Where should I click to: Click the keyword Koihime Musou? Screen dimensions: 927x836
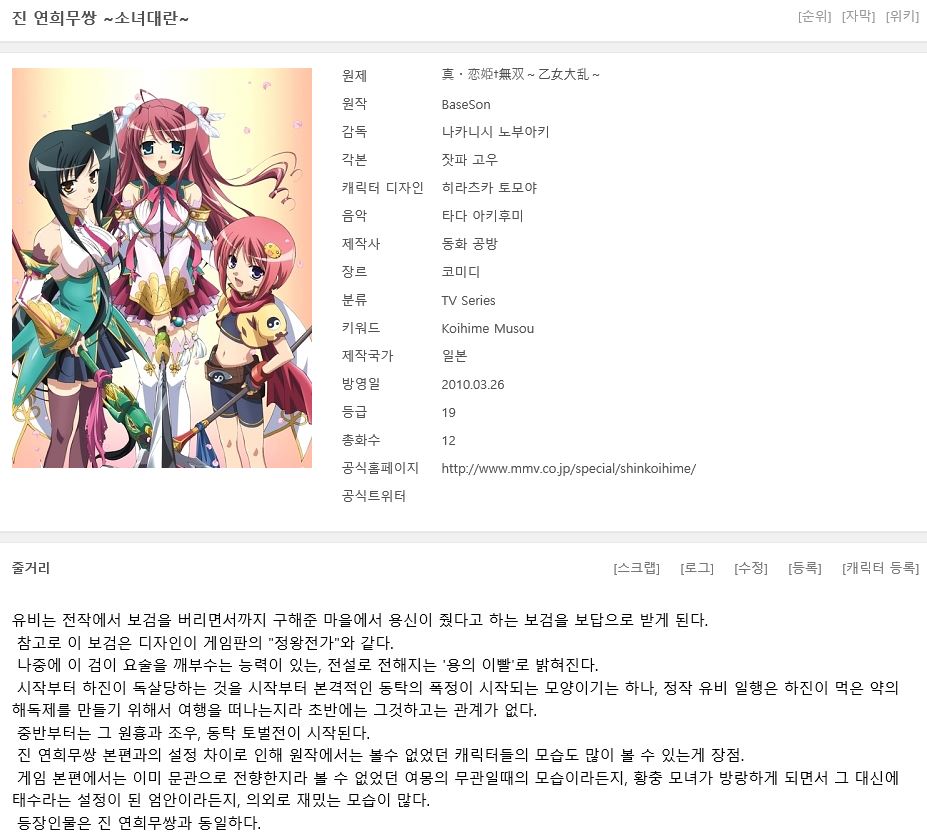pos(488,328)
